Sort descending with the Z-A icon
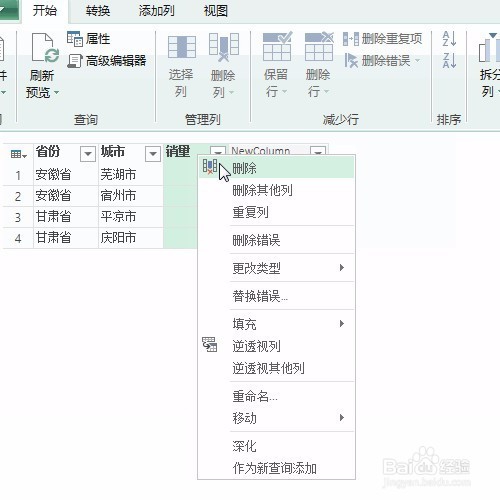This screenshot has height=500, width=500. click(x=449, y=61)
